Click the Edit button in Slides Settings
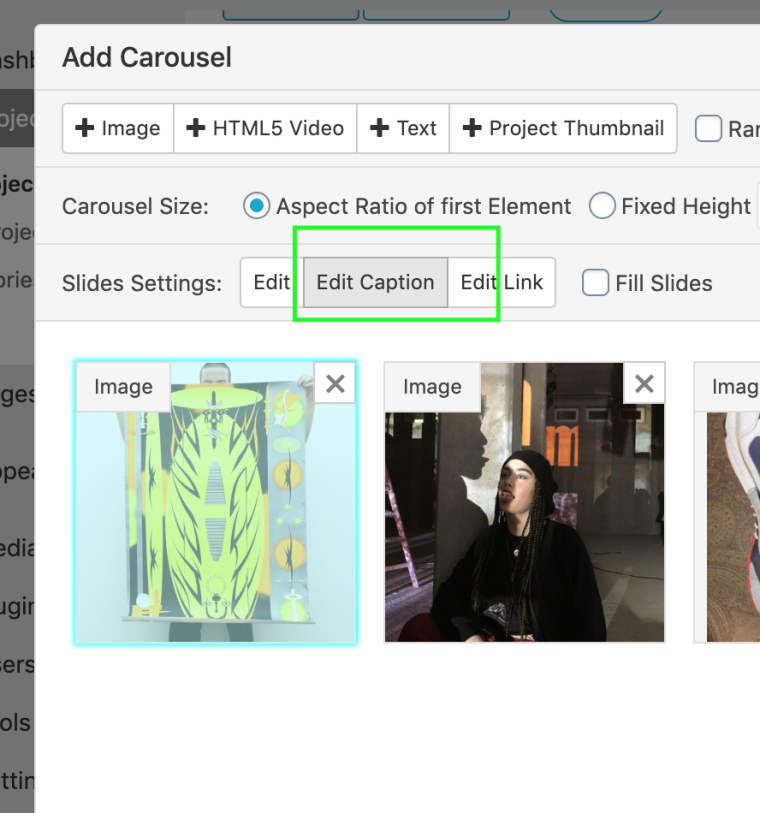 pyautogui.click(x=271, y=283)
